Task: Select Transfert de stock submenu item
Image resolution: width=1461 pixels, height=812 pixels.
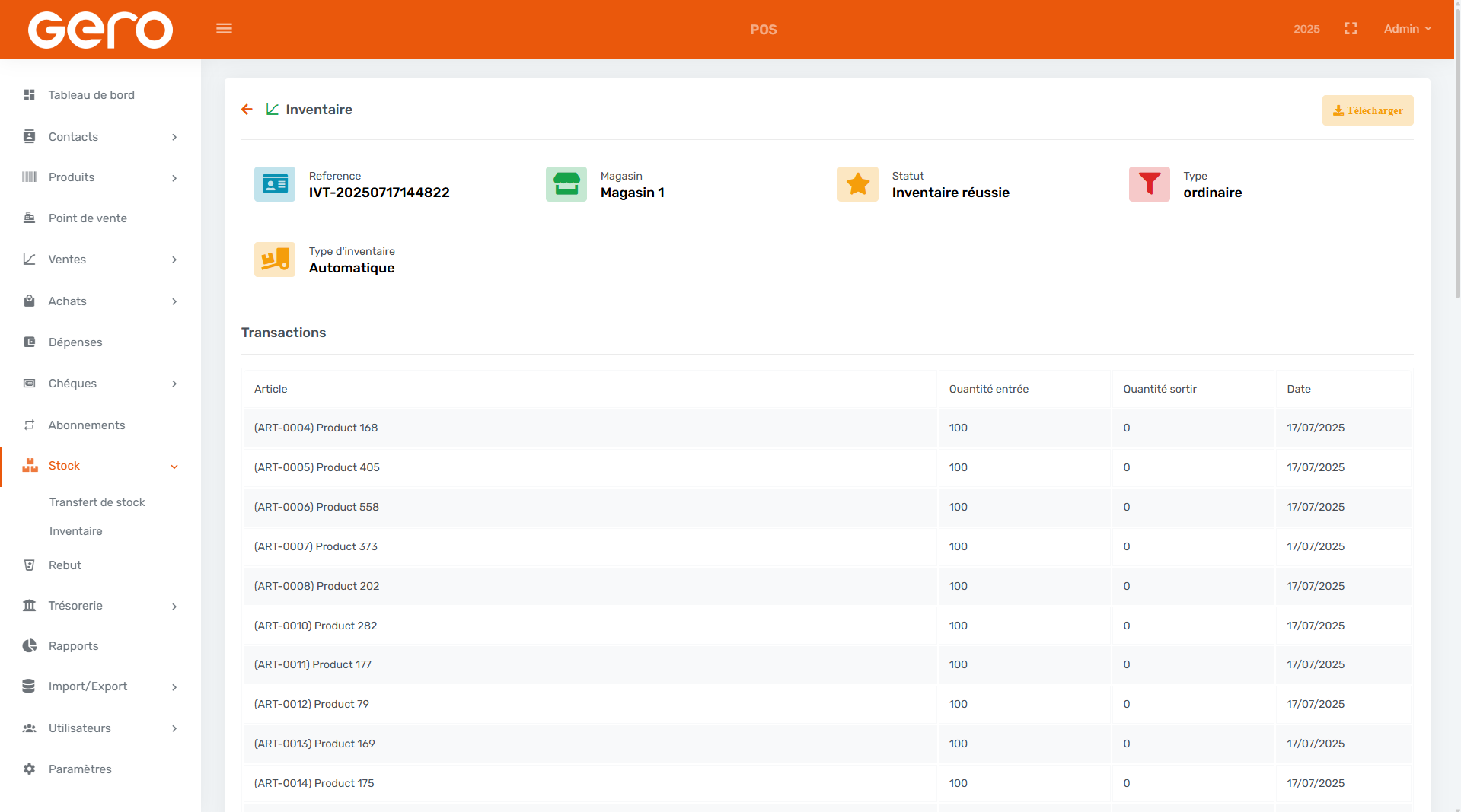Action: point(97,502)
